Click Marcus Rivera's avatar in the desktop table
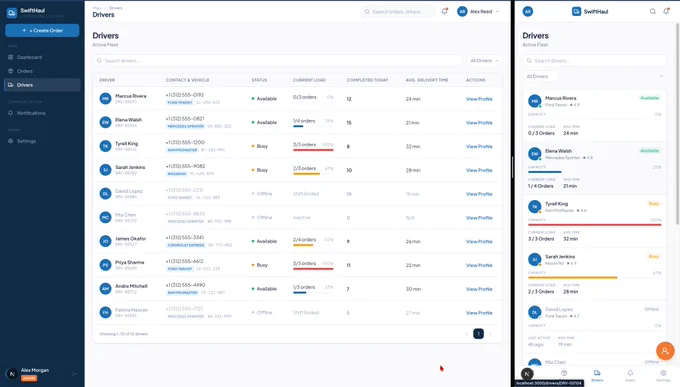Image resolution: width=680 pixels, height=387 pixels. (x=105, y=99)
